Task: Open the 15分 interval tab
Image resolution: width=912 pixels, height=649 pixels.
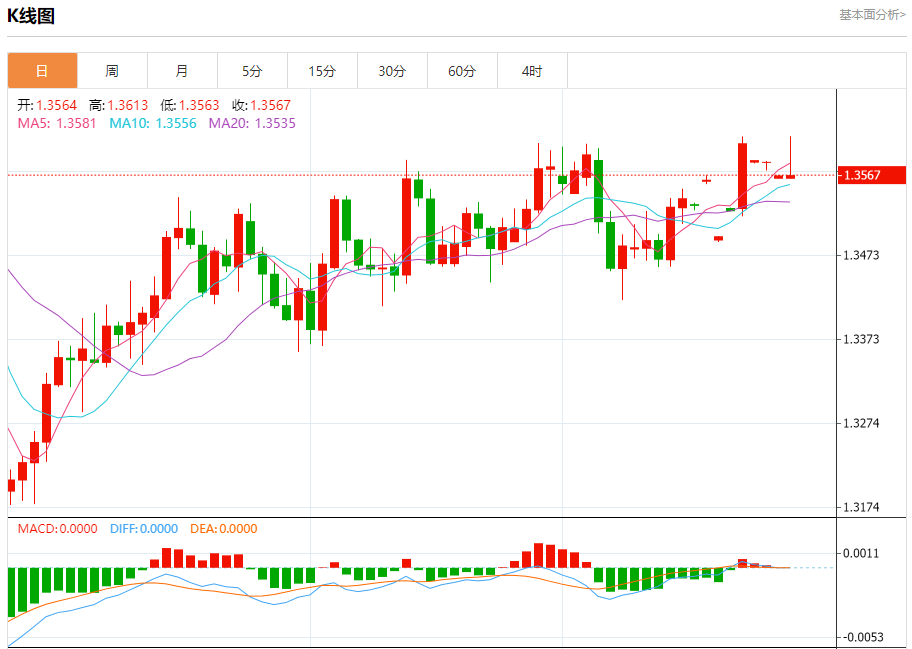Action: (322, 71)
